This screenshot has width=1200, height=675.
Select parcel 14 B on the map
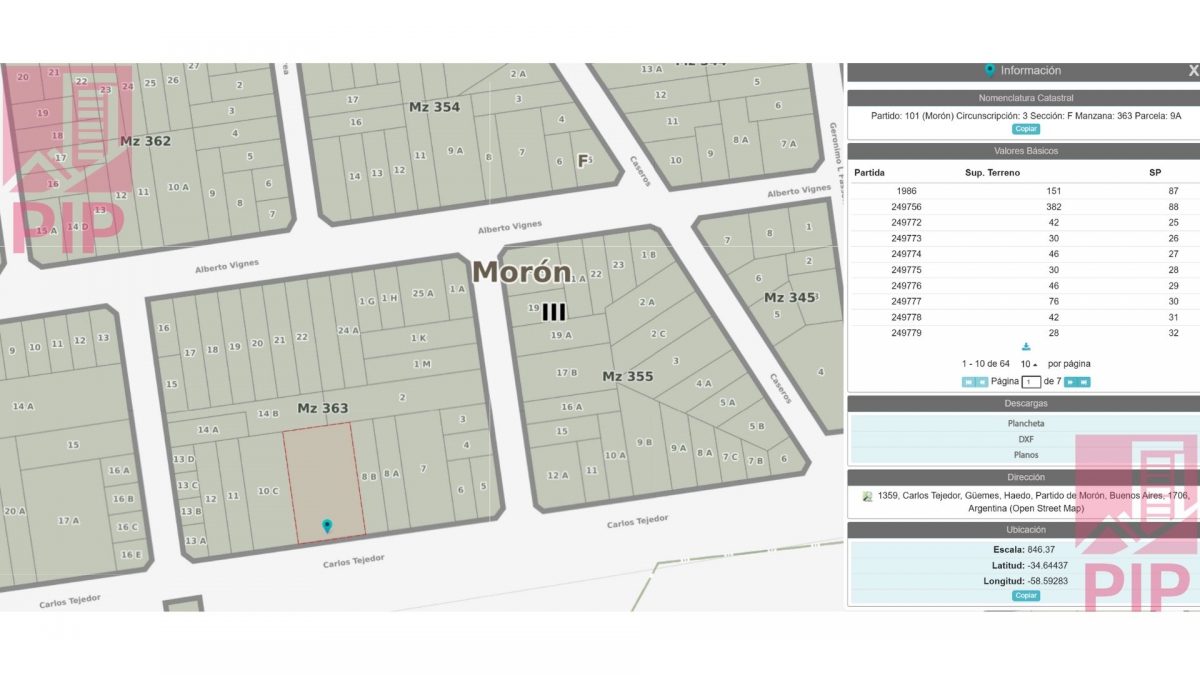tap(268, 413)
